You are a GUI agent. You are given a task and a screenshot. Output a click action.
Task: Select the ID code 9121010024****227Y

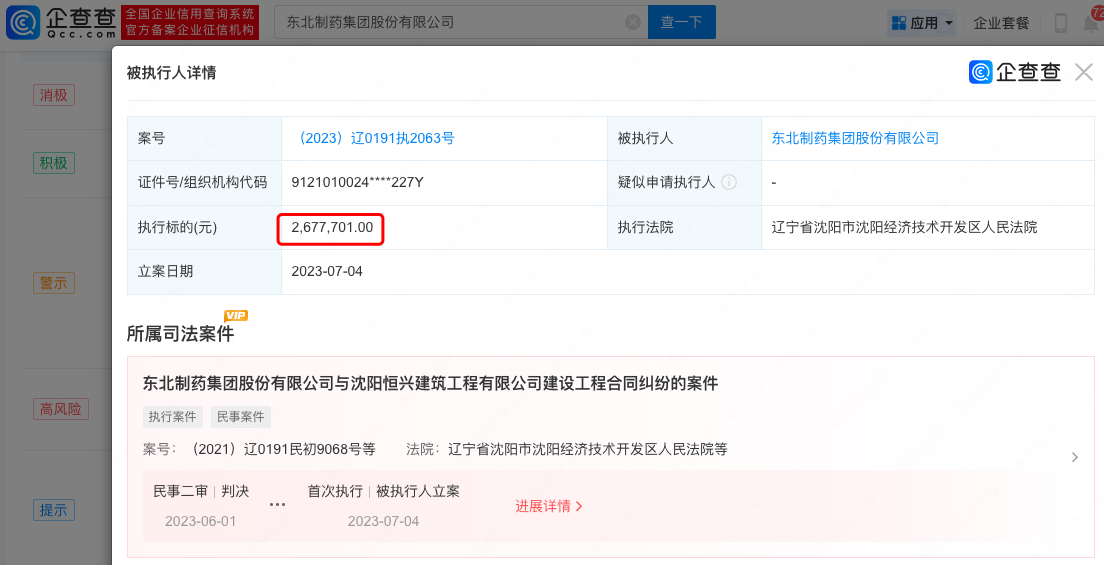click(x=358, y=182)
